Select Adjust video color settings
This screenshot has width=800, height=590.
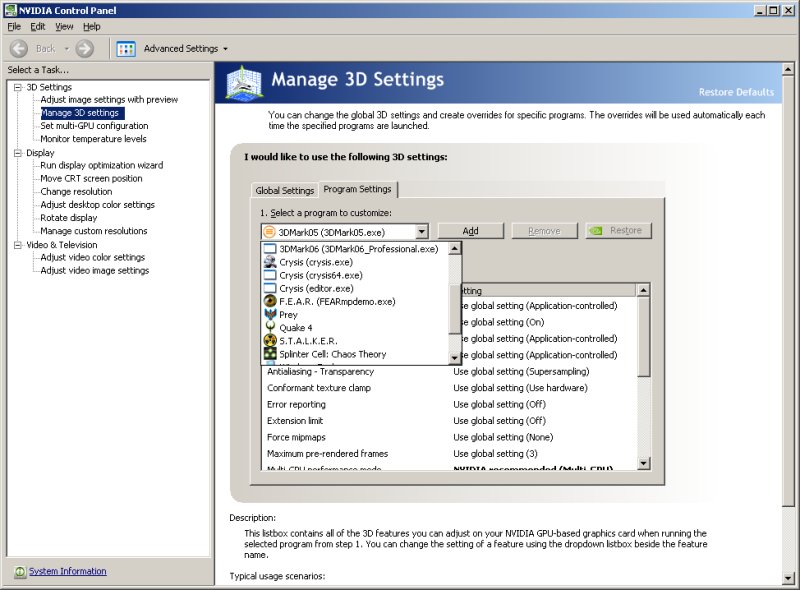tap(92, 257)
